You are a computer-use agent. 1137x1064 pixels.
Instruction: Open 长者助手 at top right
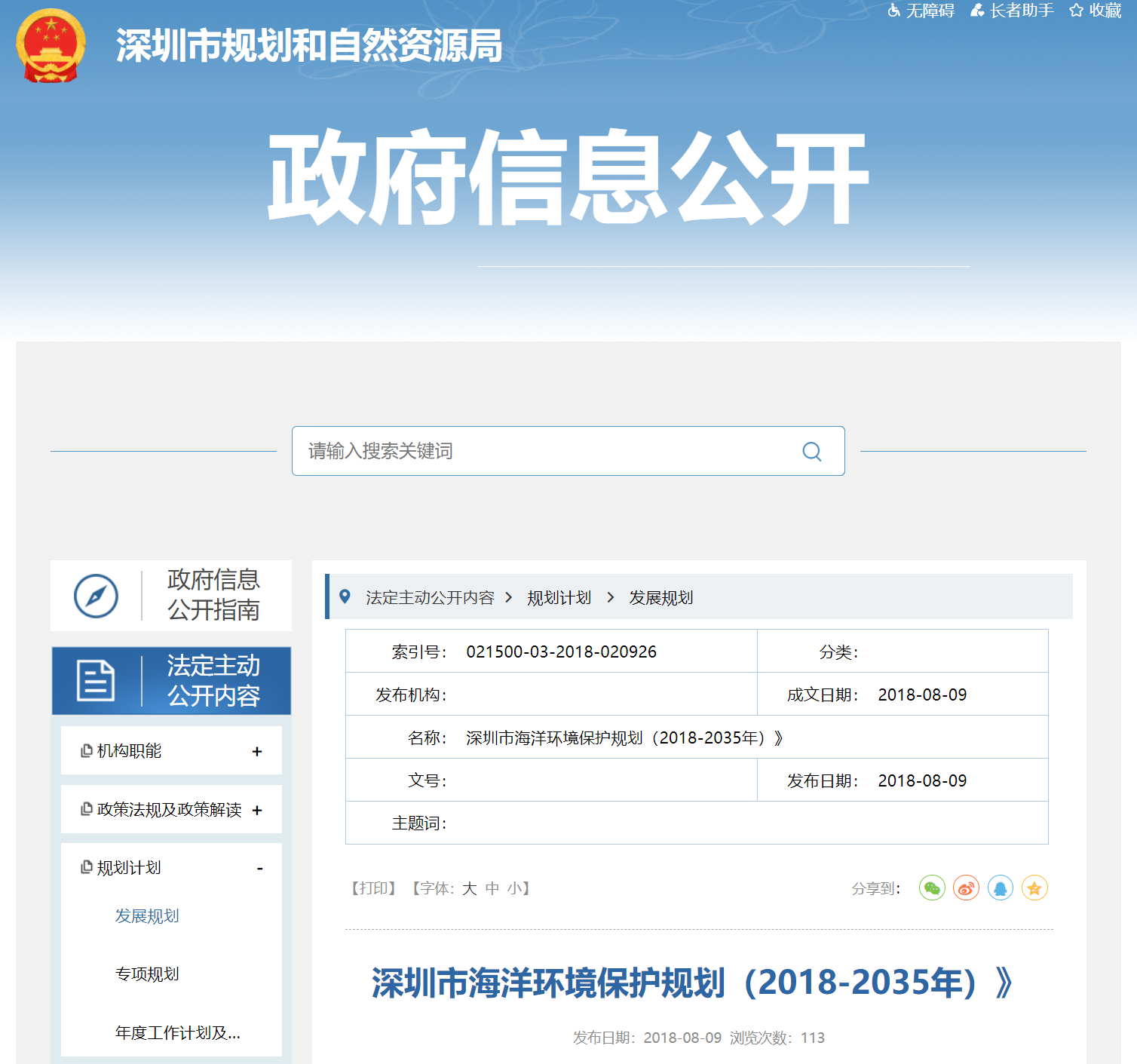click(x=1012, y=11)
